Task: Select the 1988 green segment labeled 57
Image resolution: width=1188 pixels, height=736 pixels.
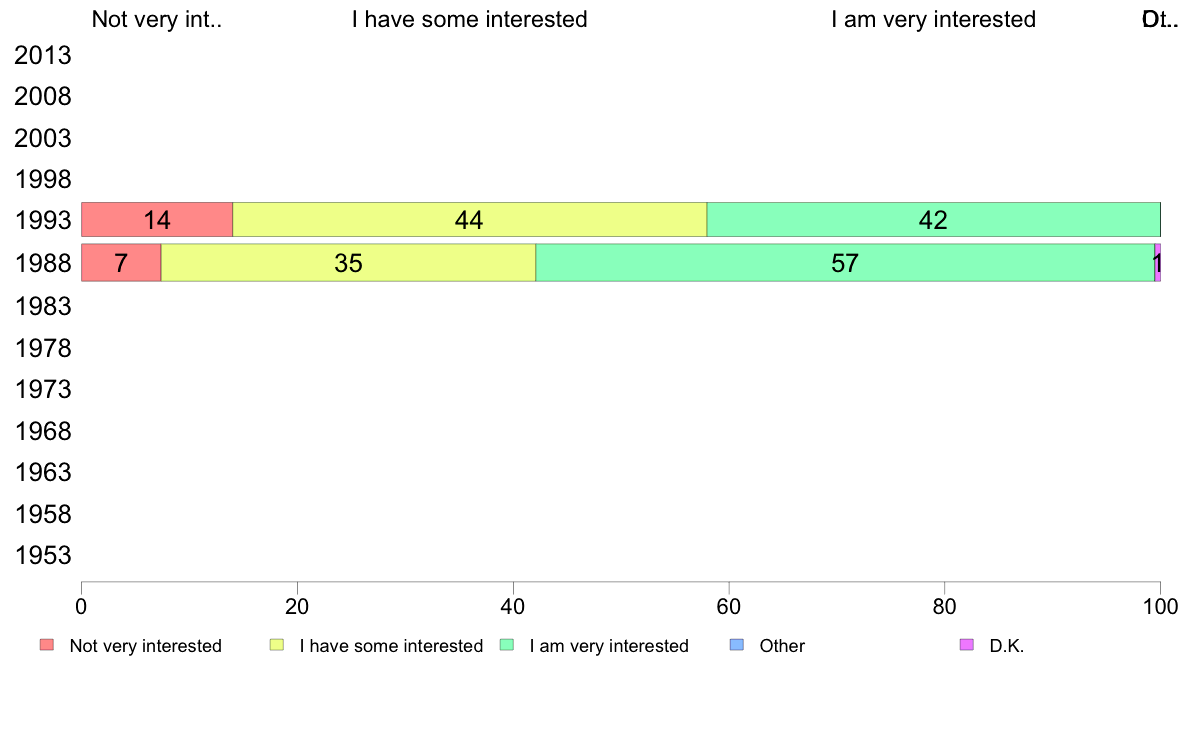Action: [x=845, y=263]
